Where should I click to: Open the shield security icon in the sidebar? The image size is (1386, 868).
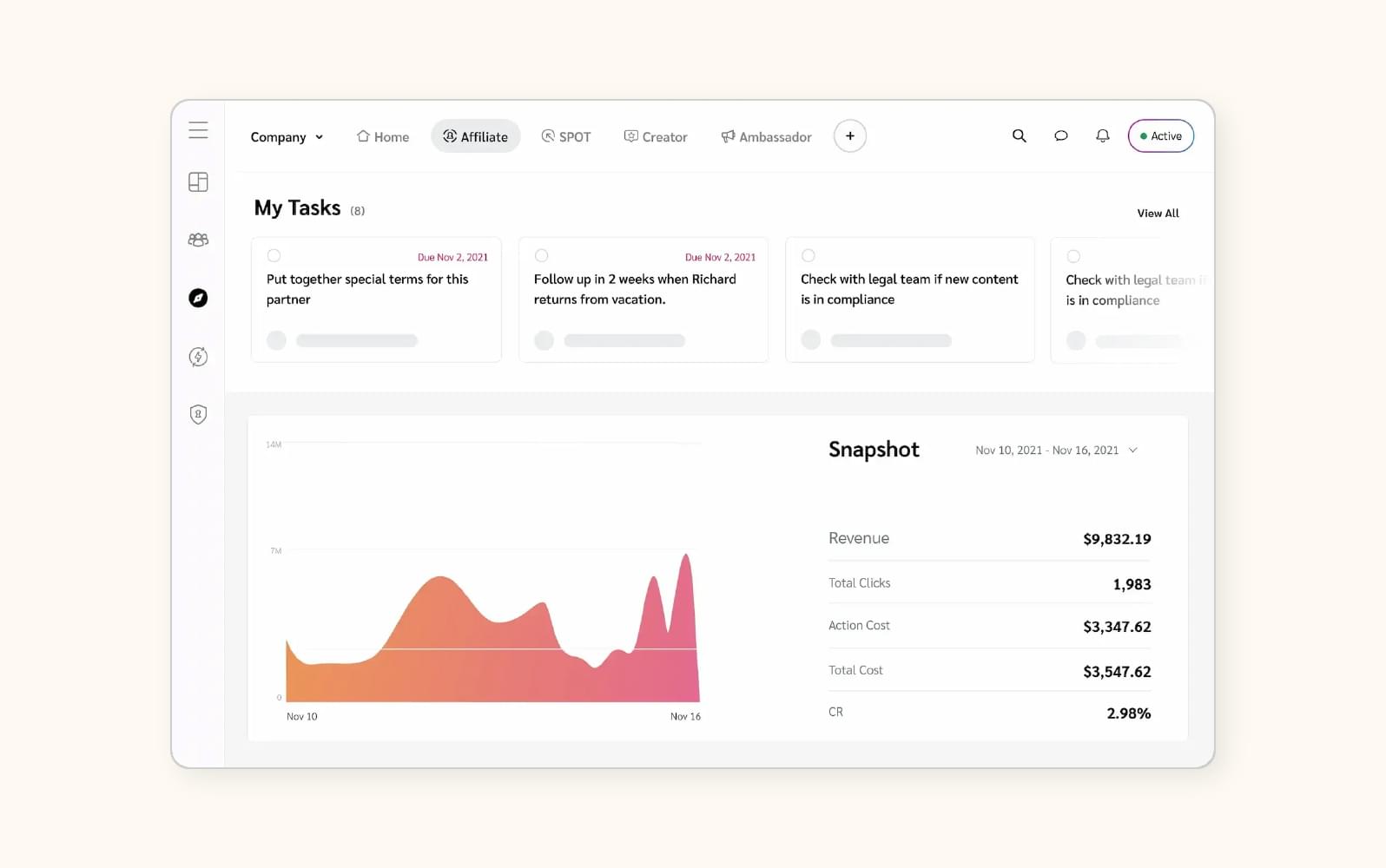tap(198, 414)
